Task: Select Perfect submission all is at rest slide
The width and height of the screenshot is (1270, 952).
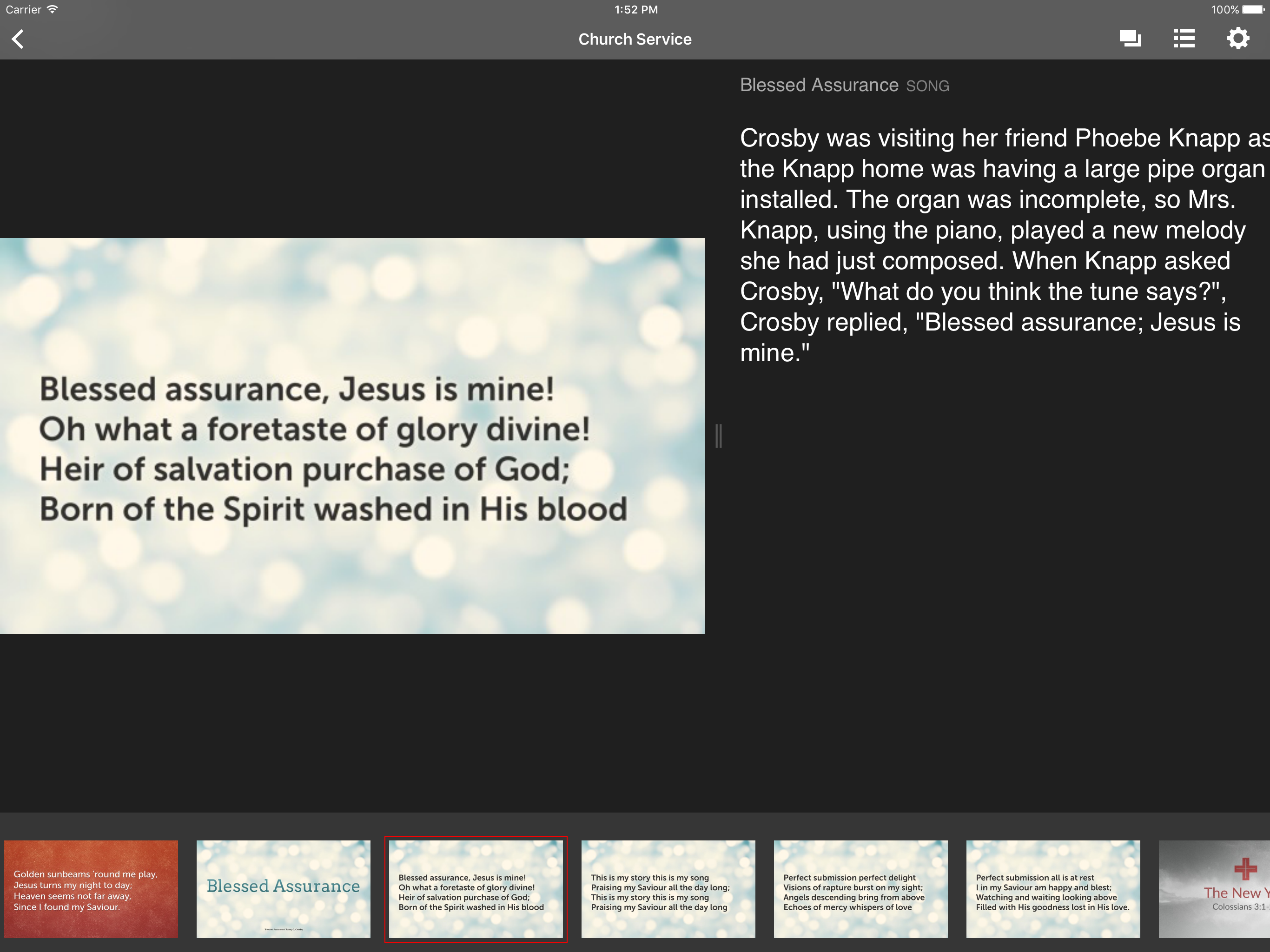Action: pos(1052,889)
